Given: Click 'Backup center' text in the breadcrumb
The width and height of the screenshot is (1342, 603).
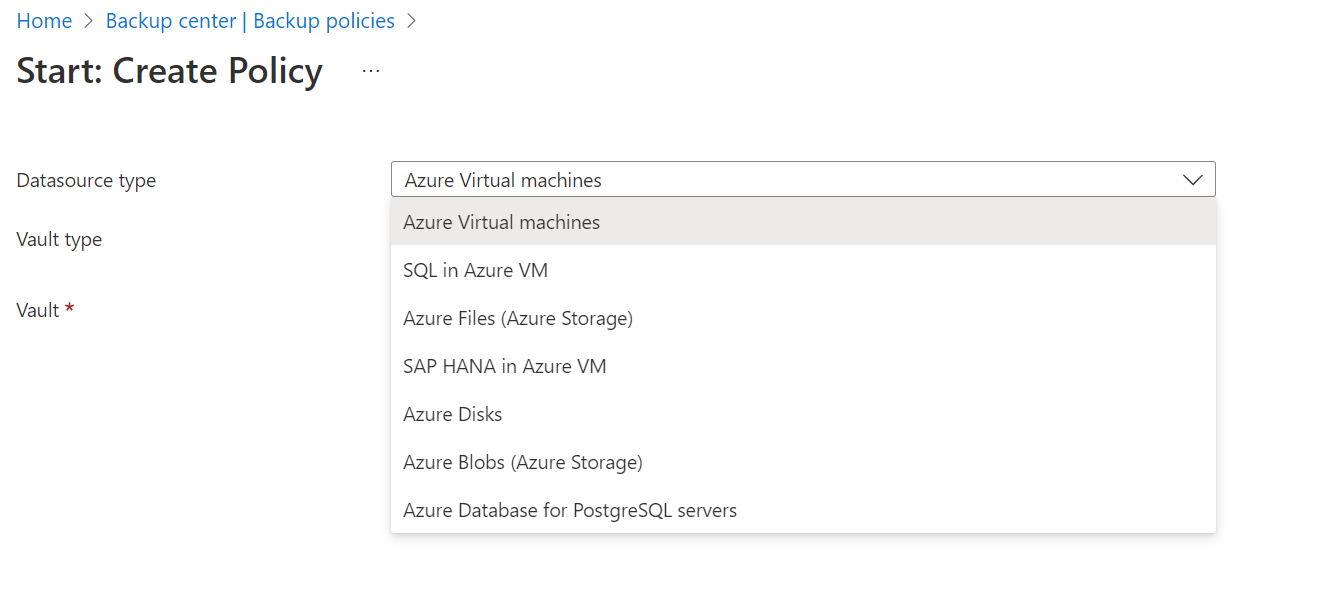Looking at the screenshot, I should coord(171,21).
